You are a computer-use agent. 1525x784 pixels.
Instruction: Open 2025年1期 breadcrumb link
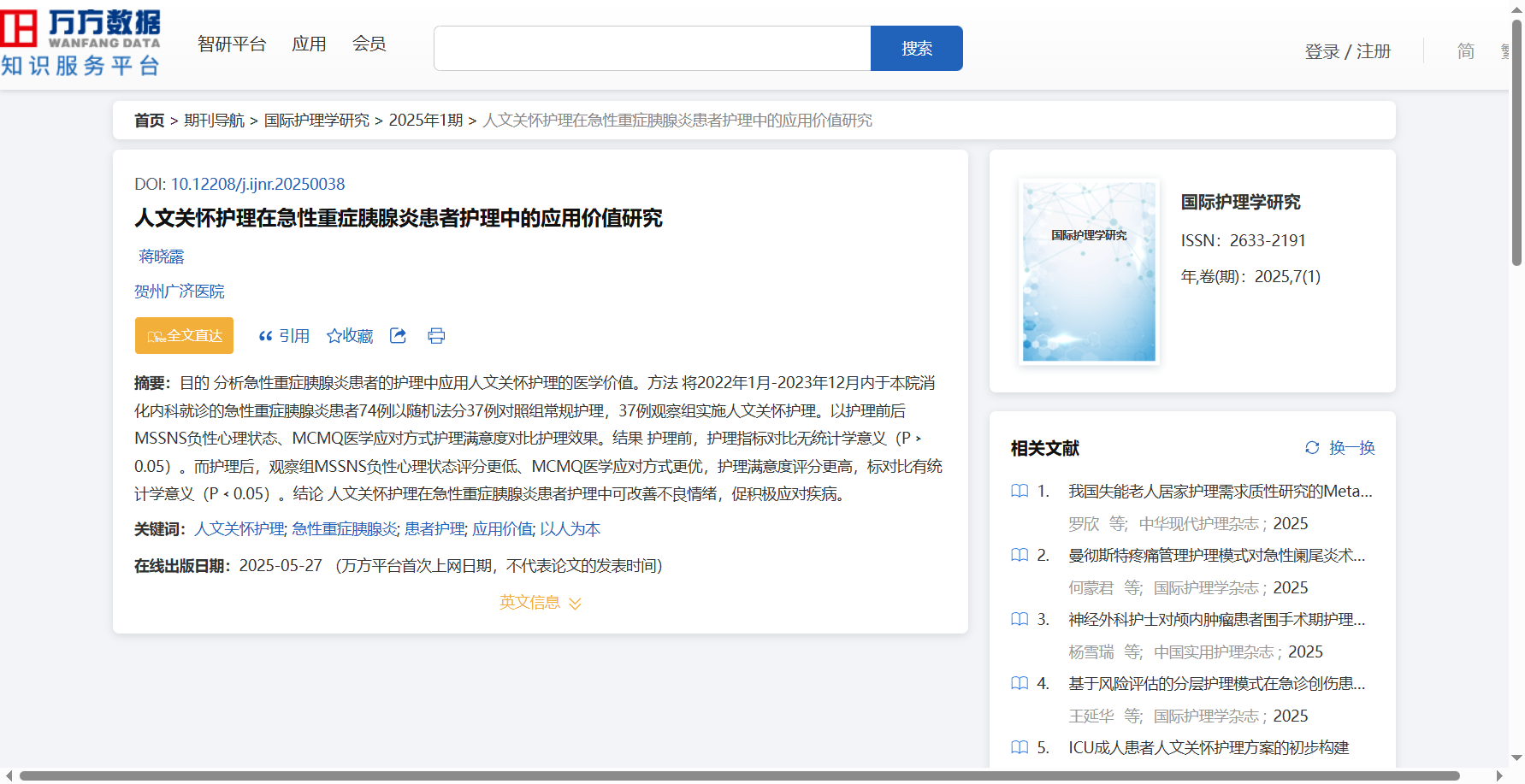pos(426,121)
